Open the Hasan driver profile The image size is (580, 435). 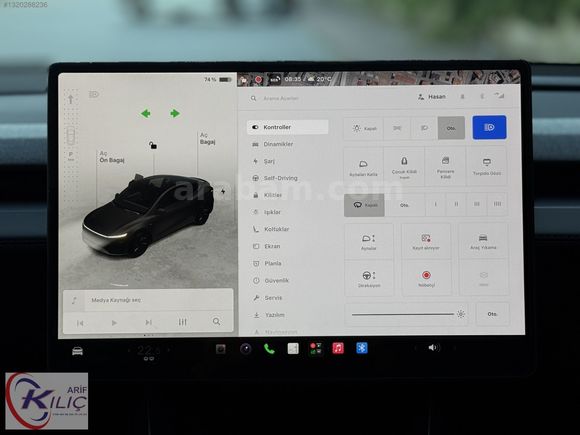pos(432,97)
